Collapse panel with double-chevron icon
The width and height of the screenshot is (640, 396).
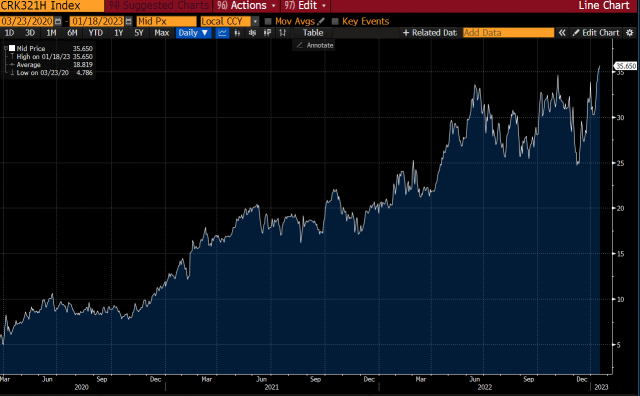point(562,33)
